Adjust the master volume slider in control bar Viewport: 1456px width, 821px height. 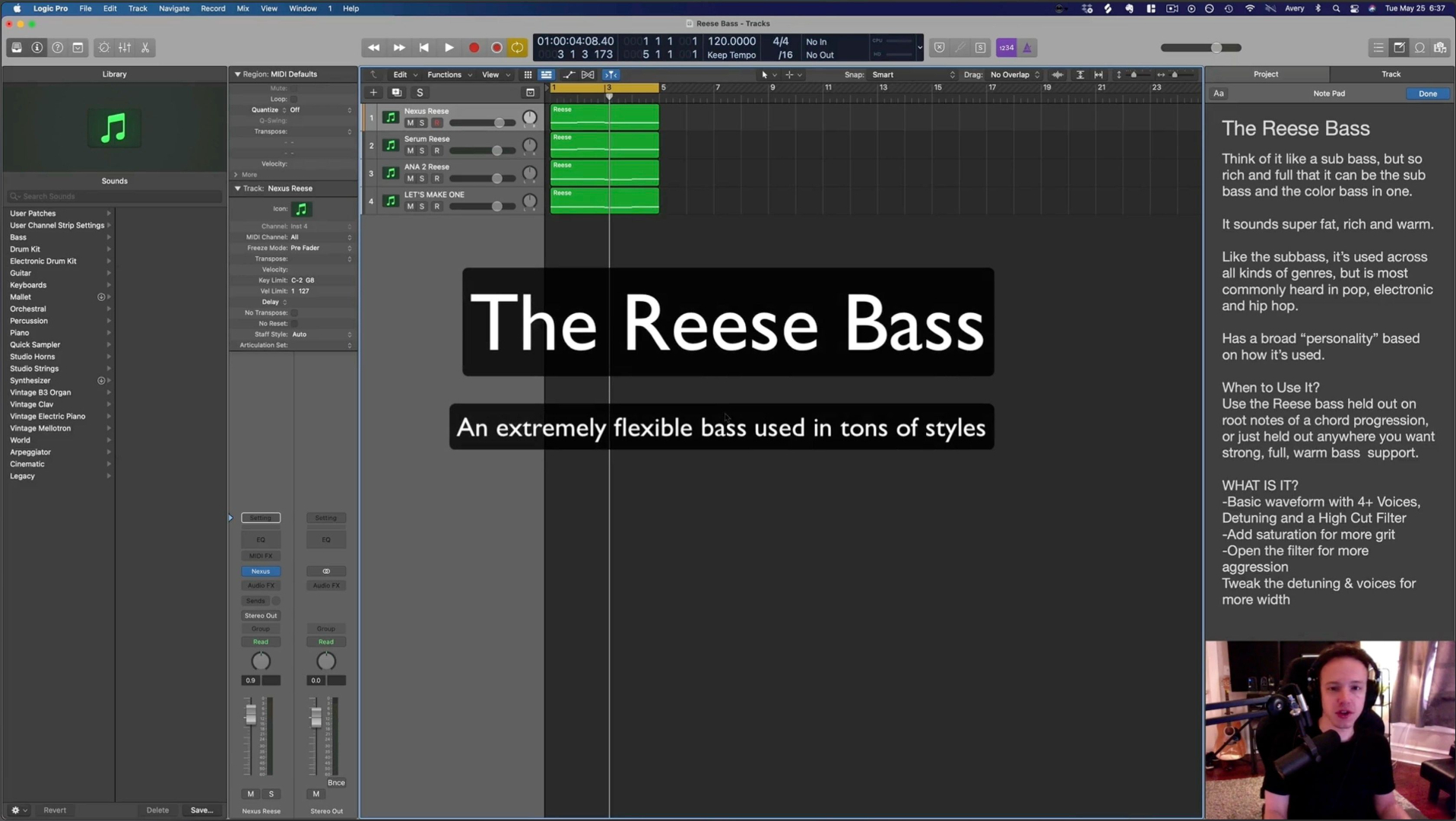[x=1217, y=48]
